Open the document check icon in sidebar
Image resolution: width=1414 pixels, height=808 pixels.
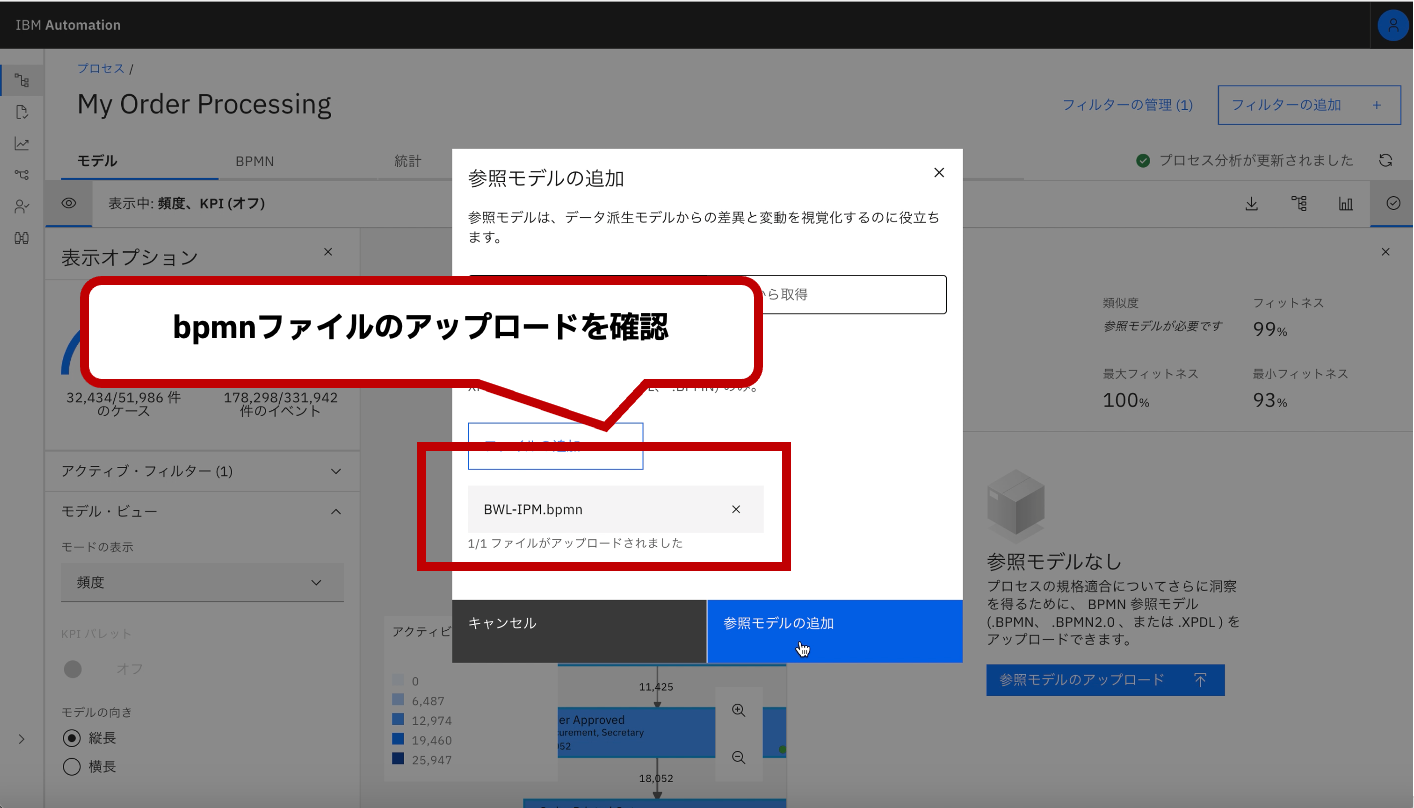[x=21, y=111]
